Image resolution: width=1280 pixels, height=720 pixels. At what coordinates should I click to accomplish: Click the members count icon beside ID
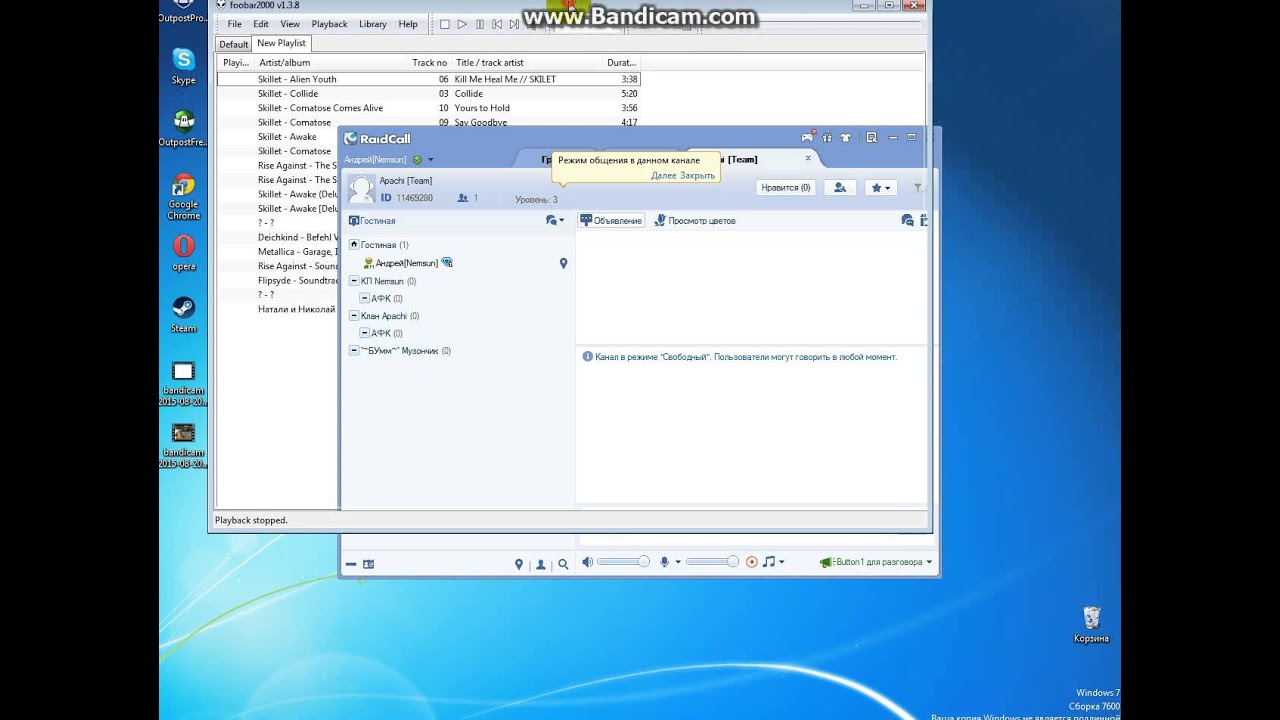click(462, 198)
